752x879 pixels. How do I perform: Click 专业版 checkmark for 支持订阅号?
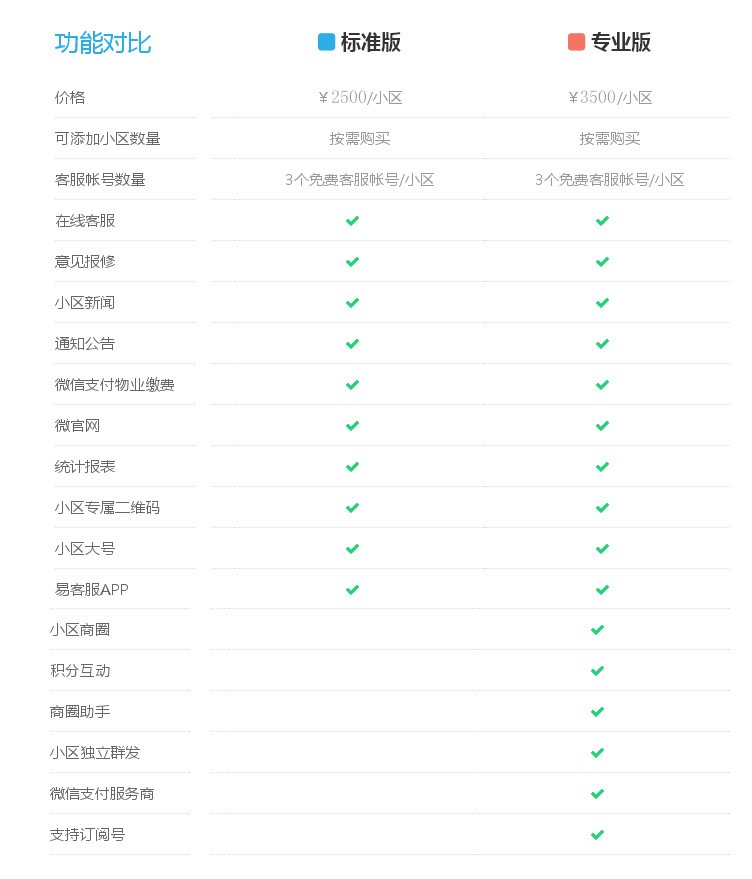(598, 835)
